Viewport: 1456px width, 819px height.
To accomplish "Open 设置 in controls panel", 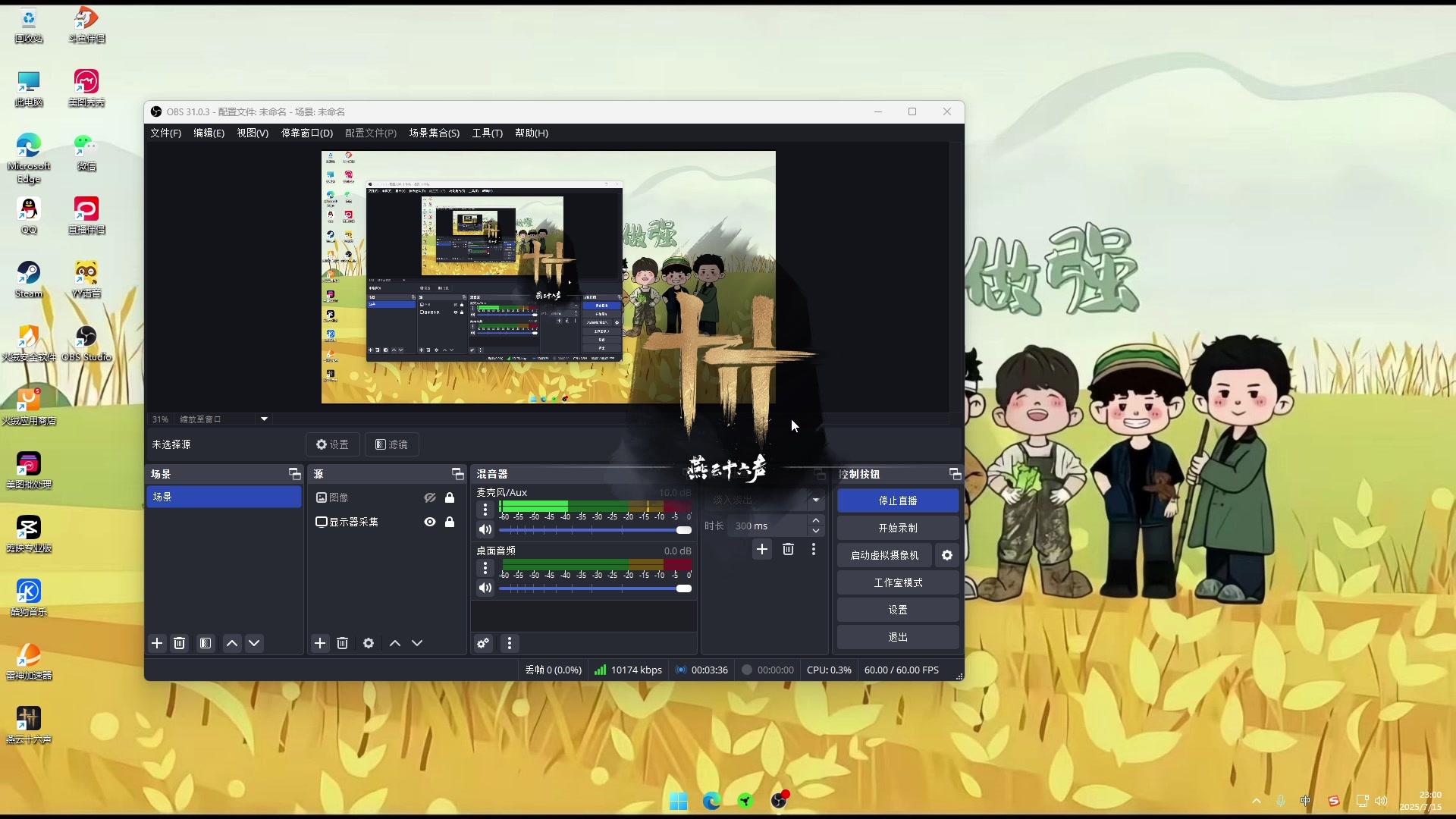I will pyautogui.click(x=898, y=610).
